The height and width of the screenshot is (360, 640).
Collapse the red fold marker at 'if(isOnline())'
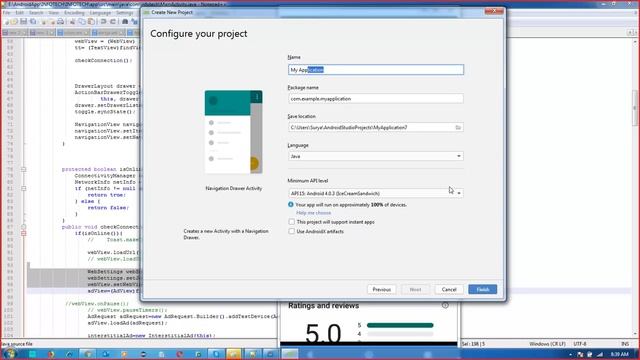24,233
